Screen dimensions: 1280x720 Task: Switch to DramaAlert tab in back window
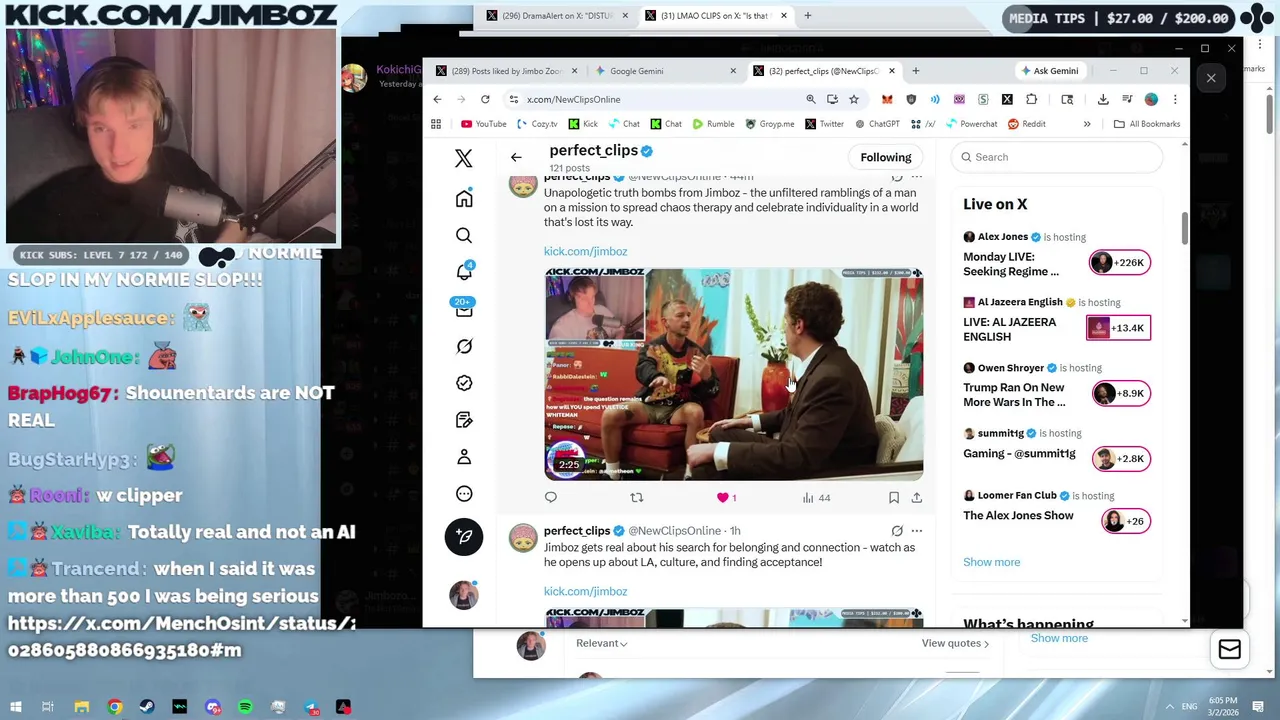[x=556, y=16]
